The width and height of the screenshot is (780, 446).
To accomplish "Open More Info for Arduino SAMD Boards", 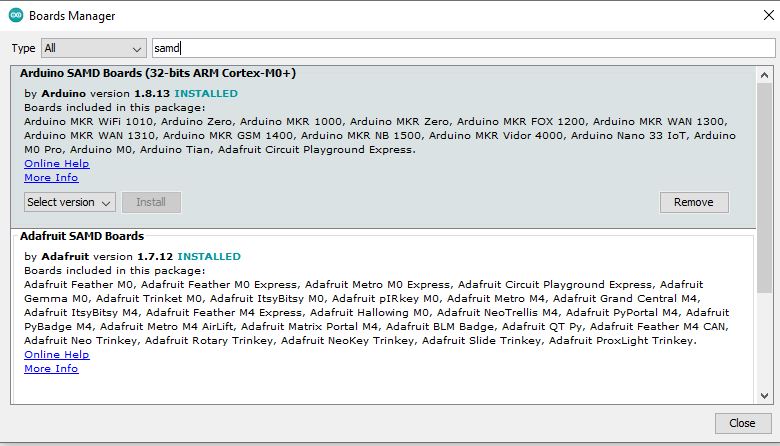I will pyautogui.click(x=51, y=178).
